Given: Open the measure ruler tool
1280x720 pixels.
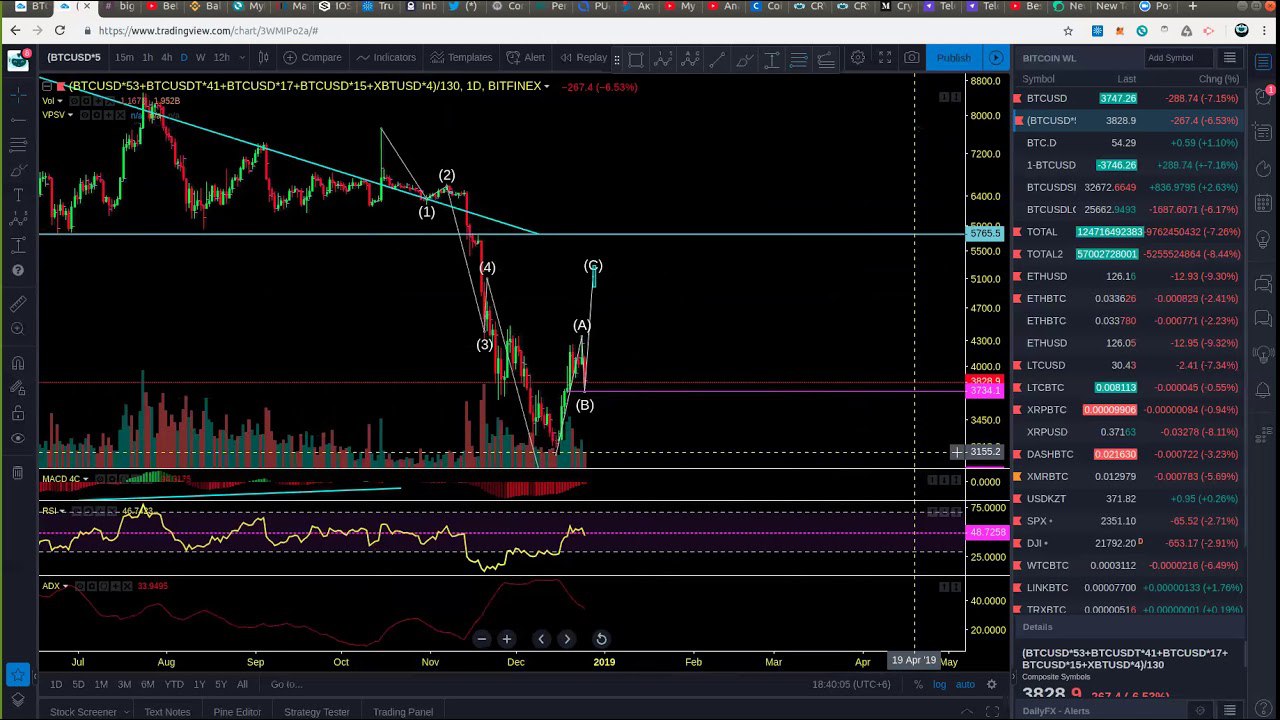Looking at the screenshot, I should pos(18,305).
